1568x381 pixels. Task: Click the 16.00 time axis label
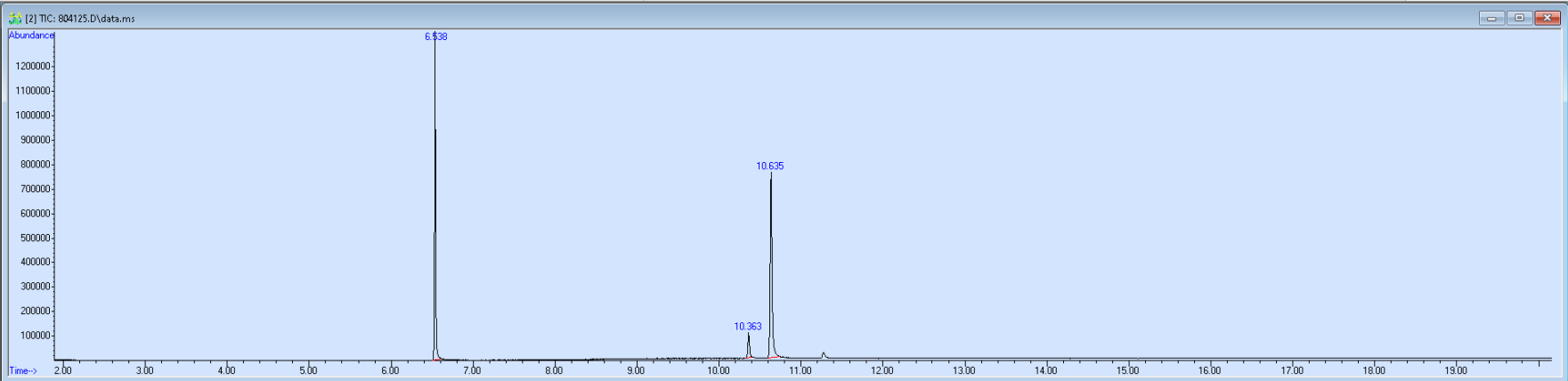(x=1209, y=370)
